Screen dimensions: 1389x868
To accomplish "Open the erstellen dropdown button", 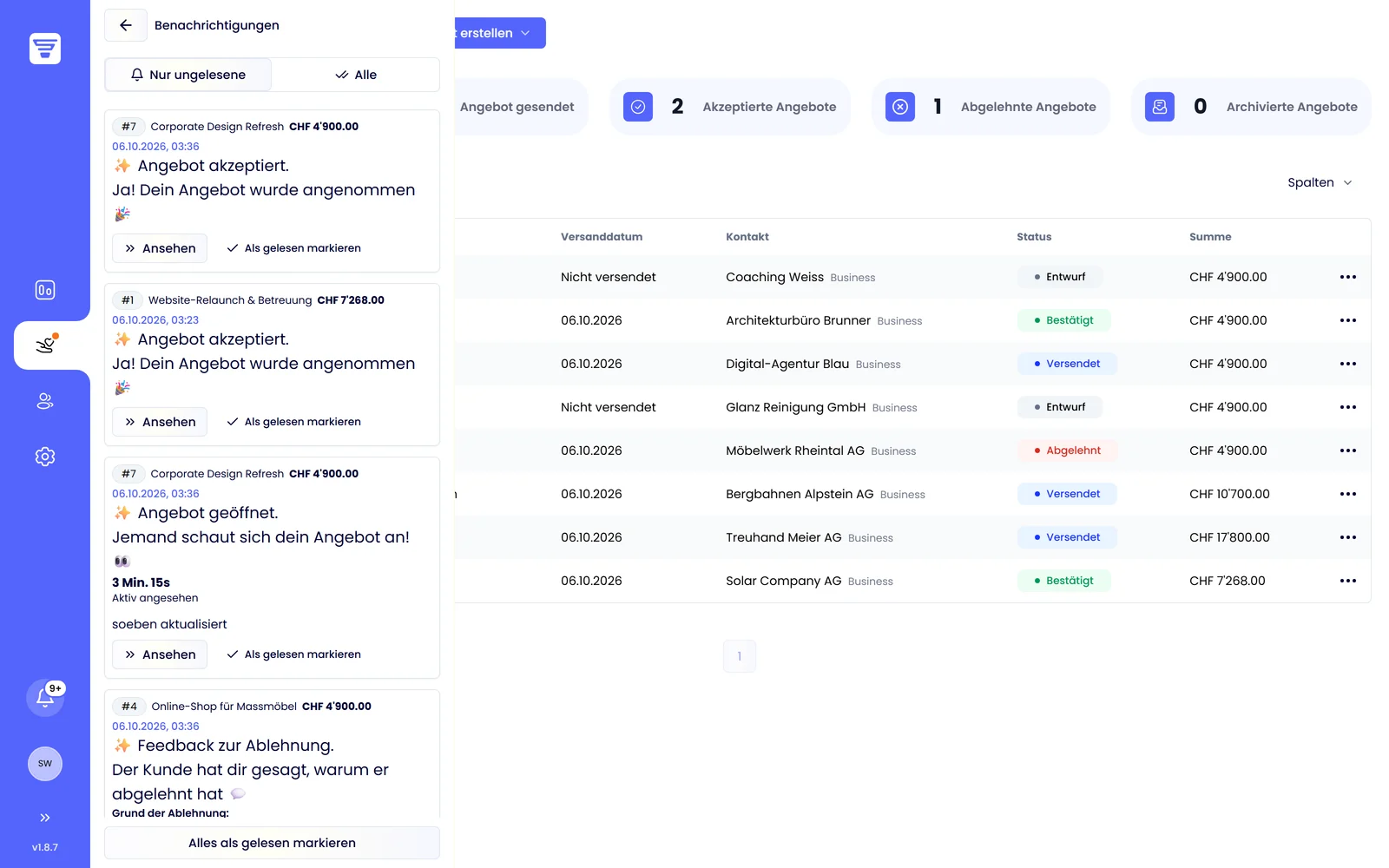I will tap(499, 33).
